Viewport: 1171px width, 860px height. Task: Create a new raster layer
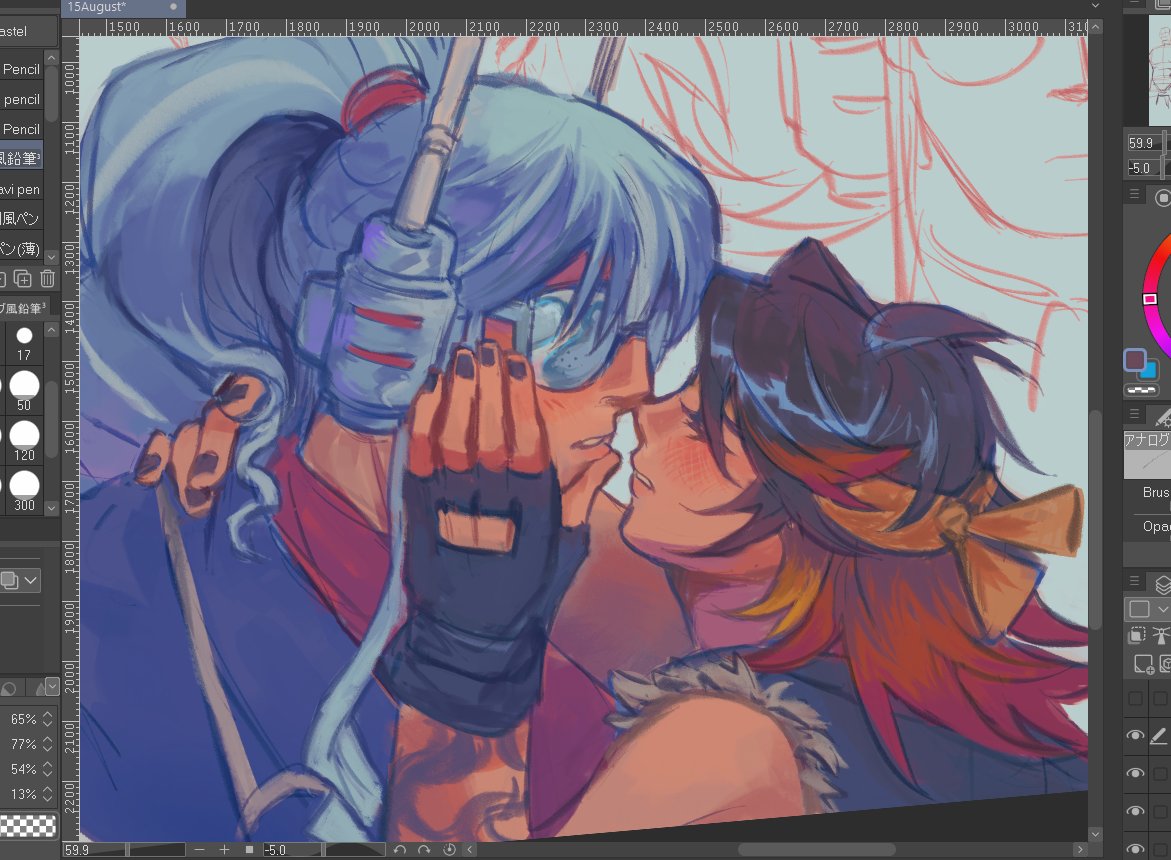click(x=1143, y=664)
